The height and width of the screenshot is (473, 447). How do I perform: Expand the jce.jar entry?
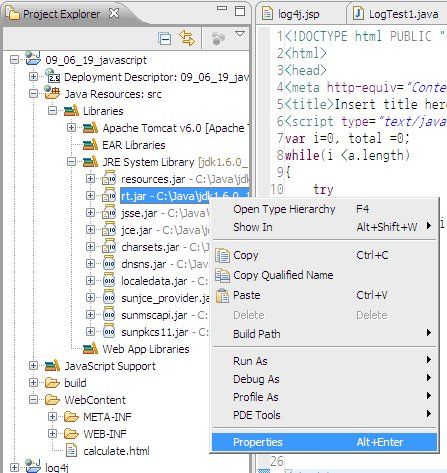90,230
